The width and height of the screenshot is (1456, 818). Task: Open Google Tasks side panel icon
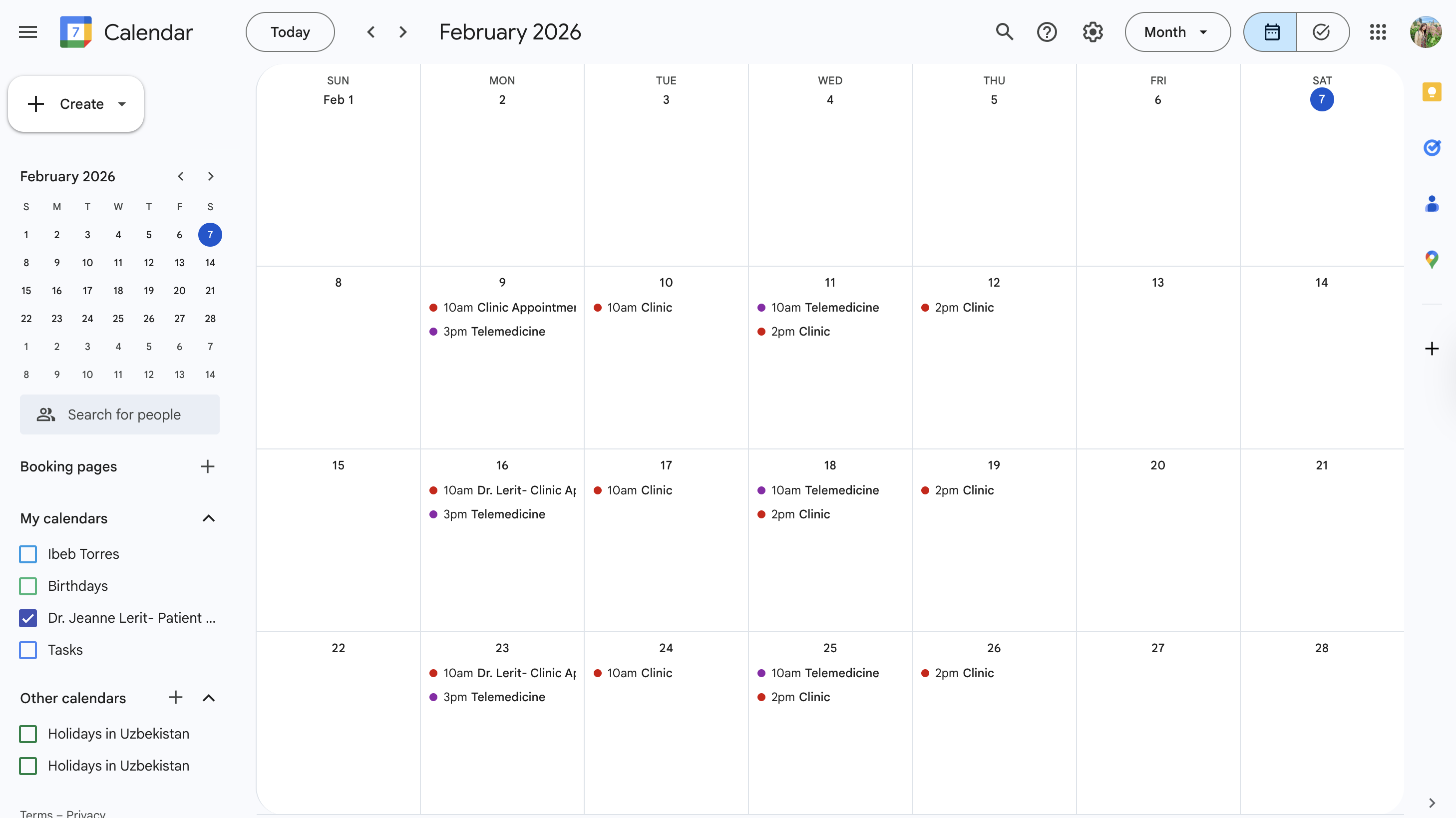tap(1431, 147)
